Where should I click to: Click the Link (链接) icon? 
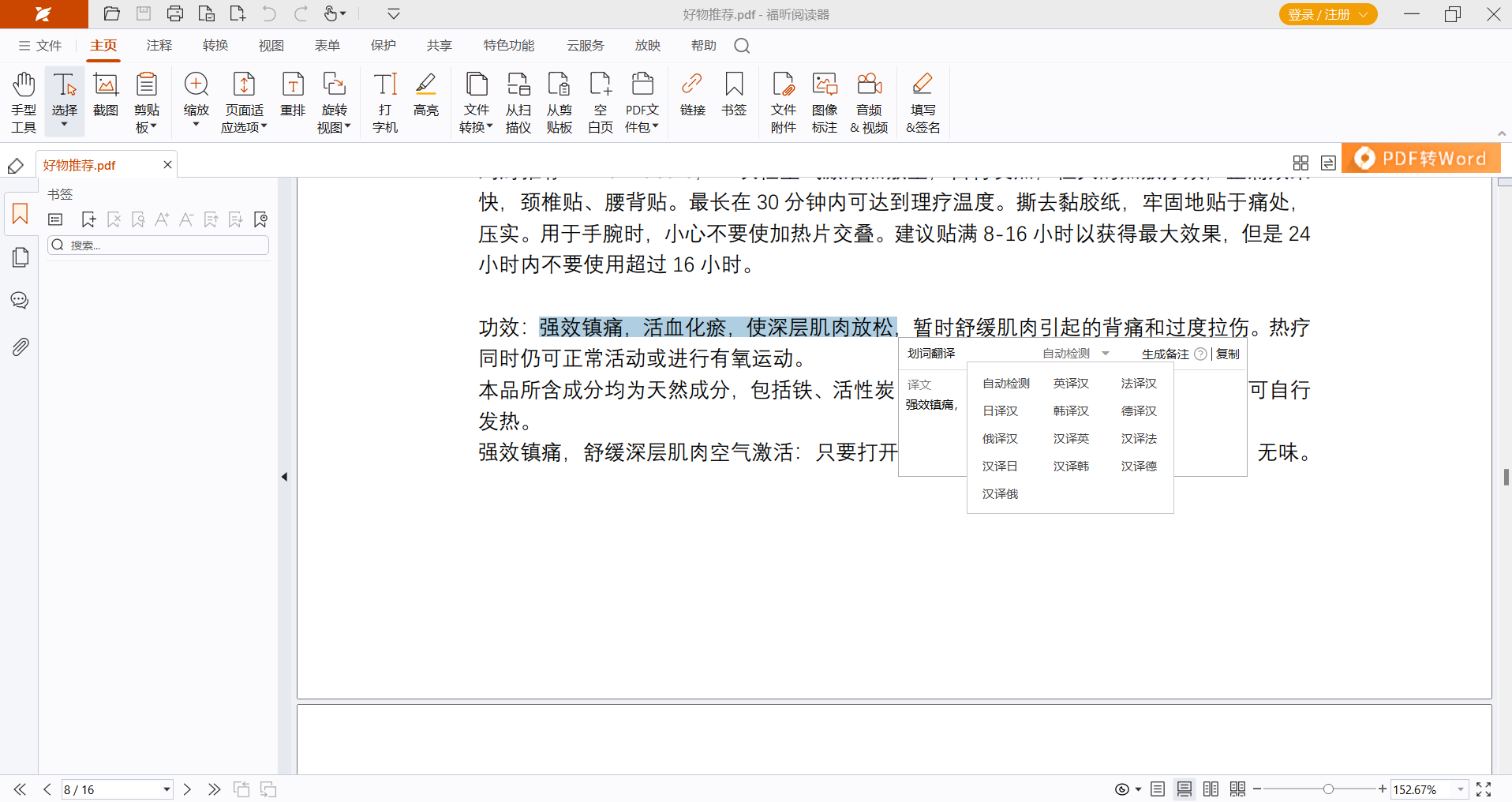point(692,95)
